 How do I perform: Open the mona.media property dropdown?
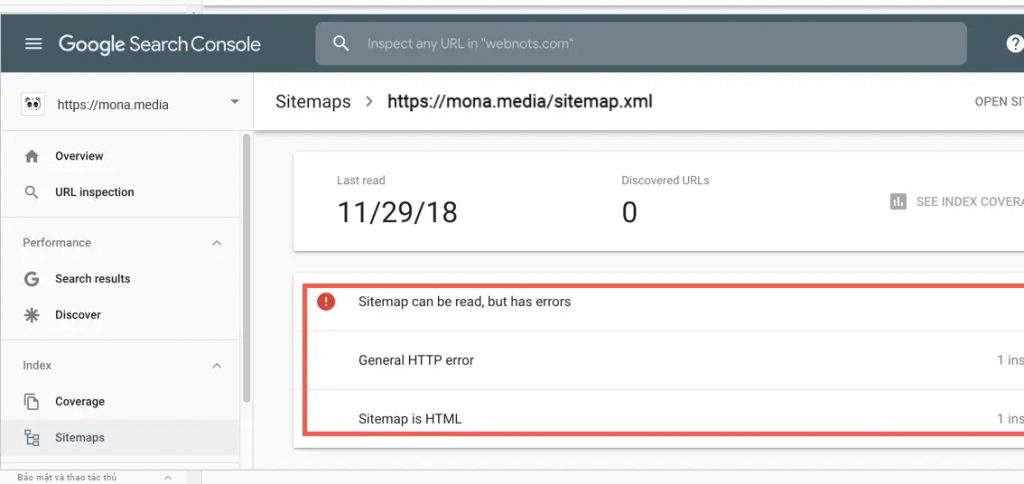234,102
